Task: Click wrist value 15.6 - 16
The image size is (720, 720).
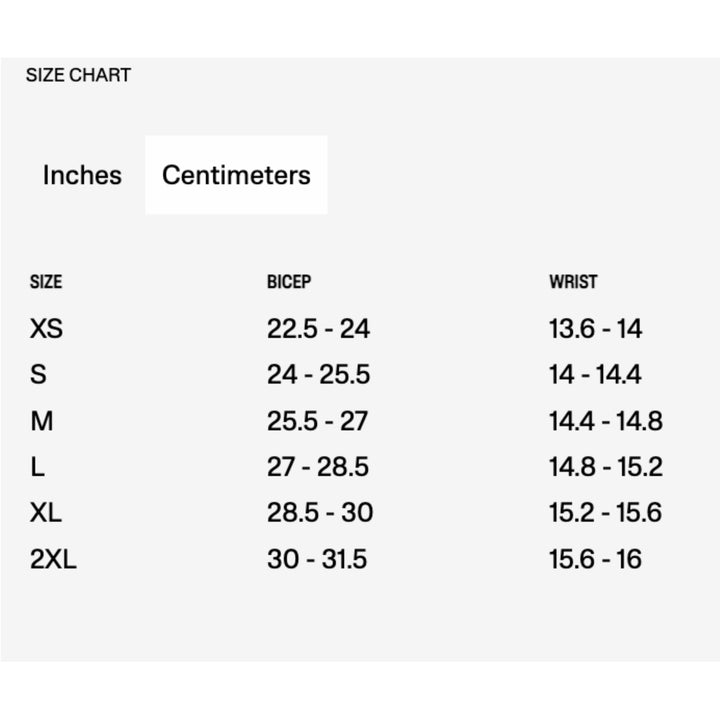Action: point(595,559)
